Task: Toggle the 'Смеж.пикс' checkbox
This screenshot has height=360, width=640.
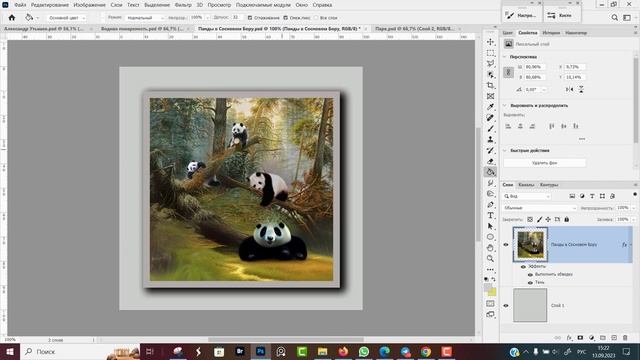Action: (x=285, y=18)
